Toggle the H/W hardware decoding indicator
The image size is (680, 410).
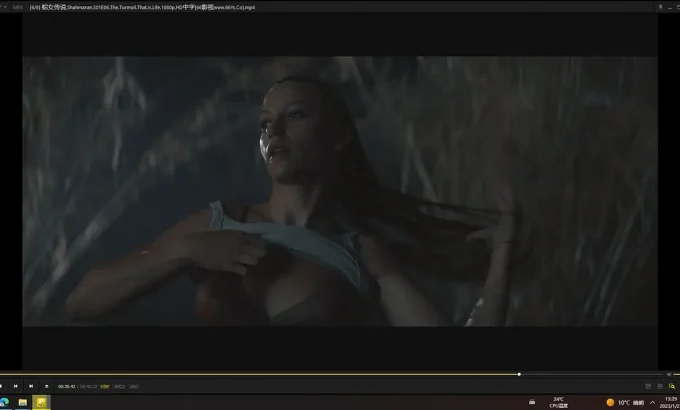(x=105, y=387)
